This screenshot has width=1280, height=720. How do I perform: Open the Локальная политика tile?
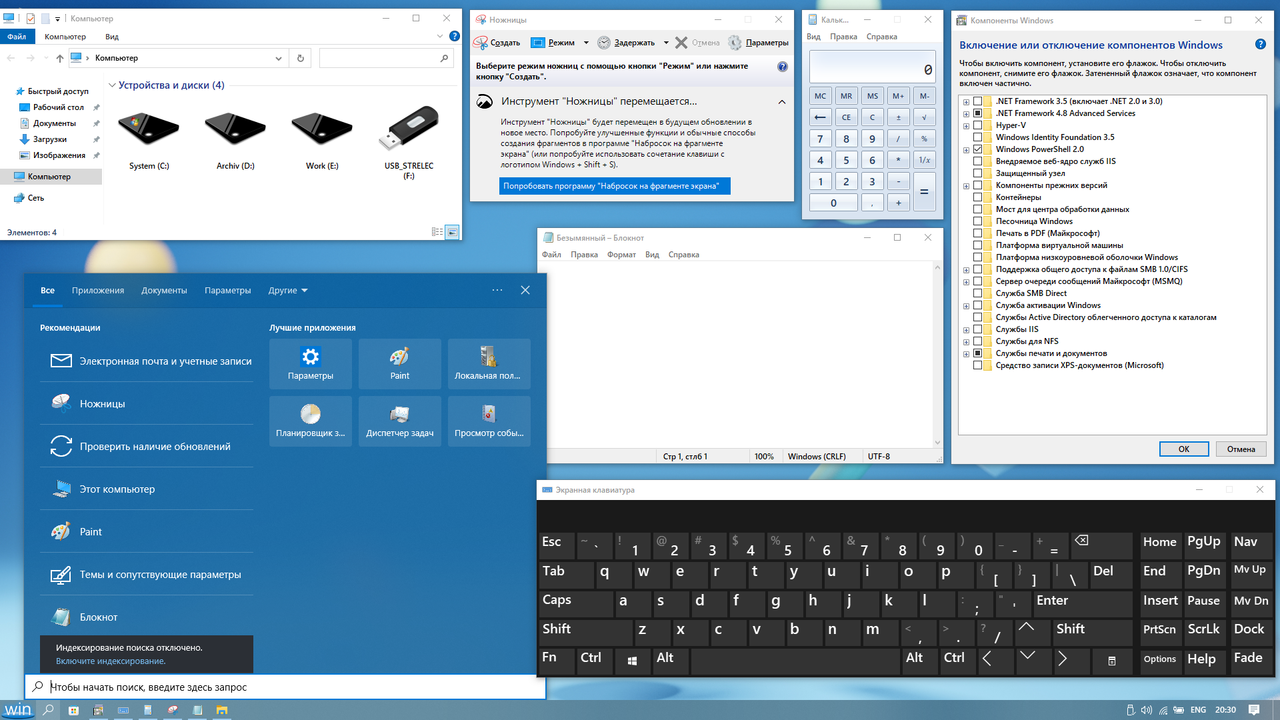point(489,363)
